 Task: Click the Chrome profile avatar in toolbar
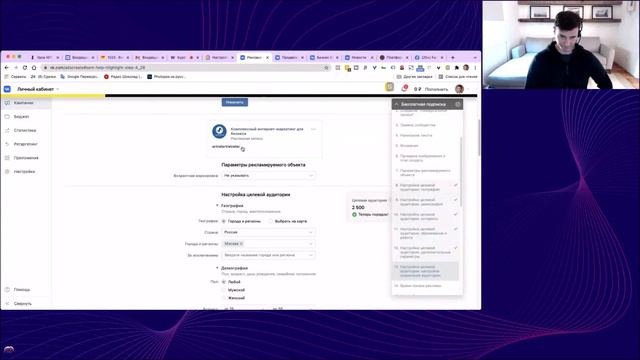point(466,68)
